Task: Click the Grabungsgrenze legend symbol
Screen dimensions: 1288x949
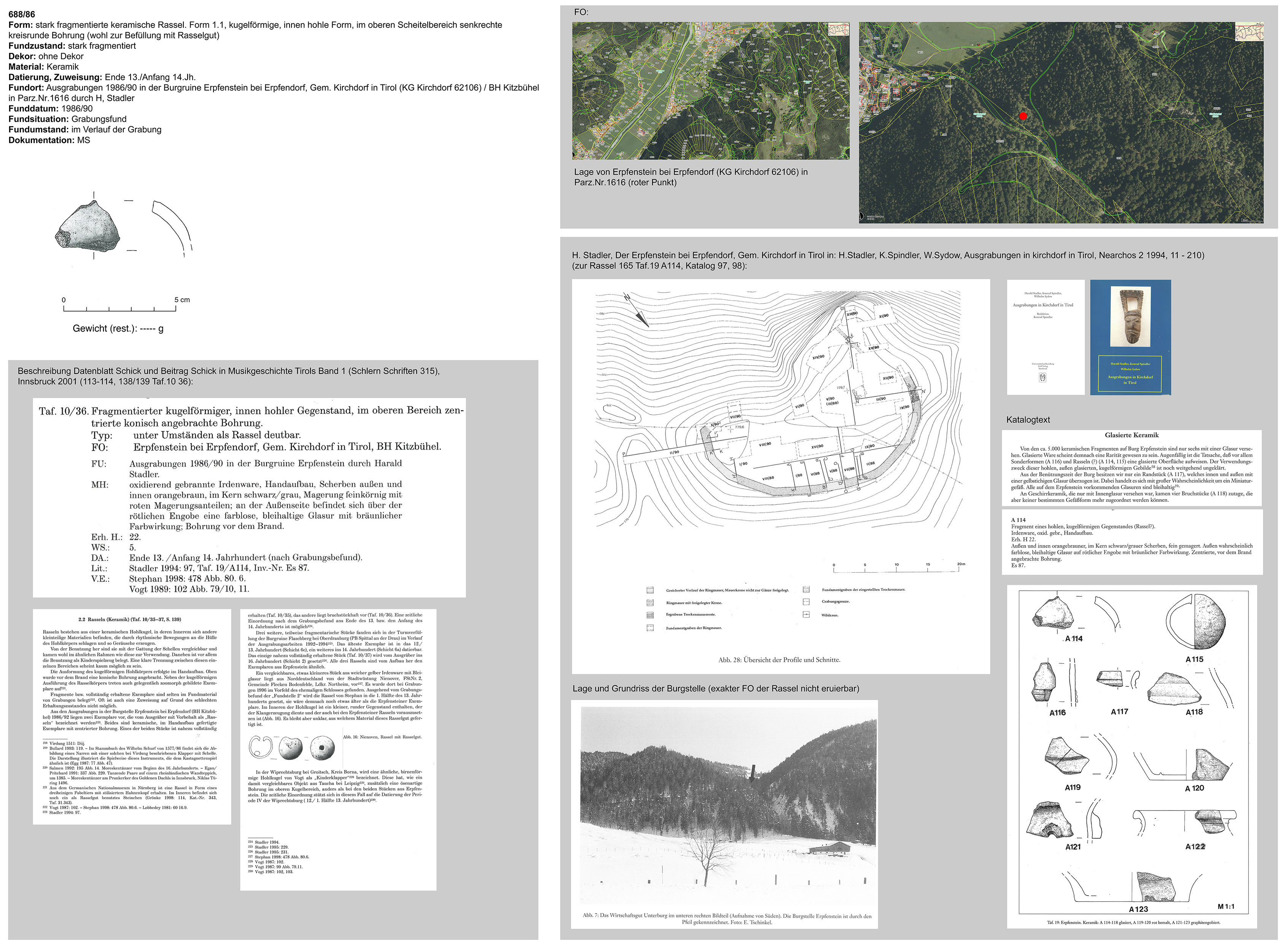Action: coord(806,601)
